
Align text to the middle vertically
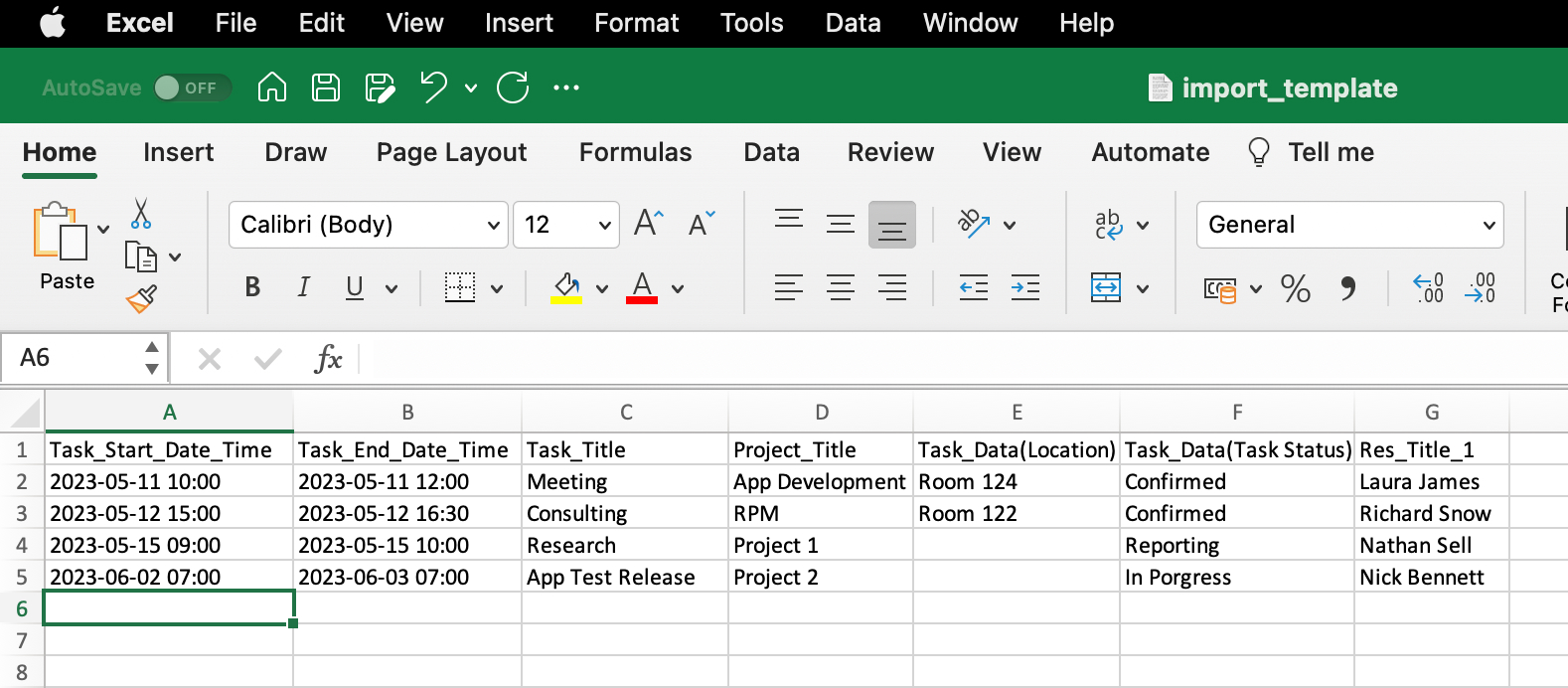tap(841, 224)
